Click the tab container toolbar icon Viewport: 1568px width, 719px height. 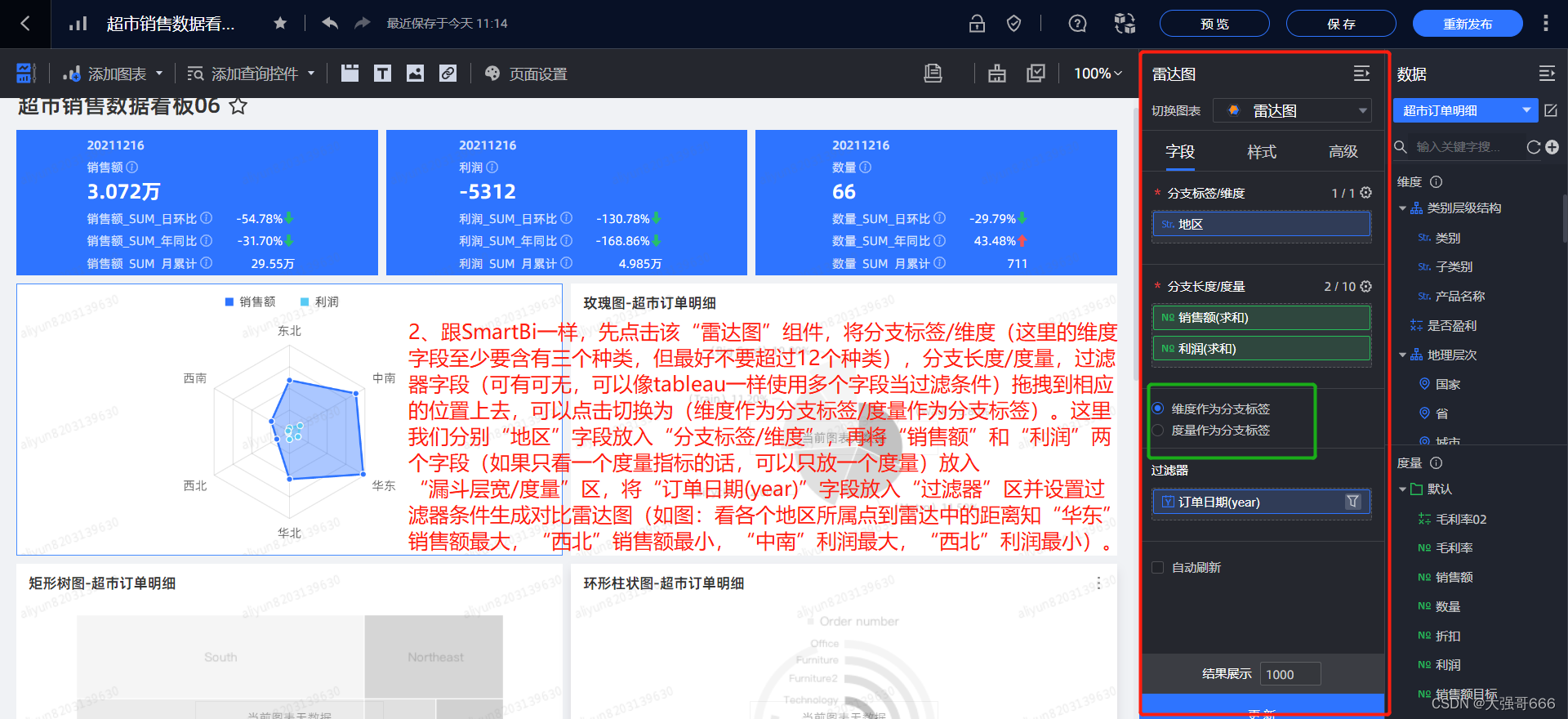coord(350,74)
